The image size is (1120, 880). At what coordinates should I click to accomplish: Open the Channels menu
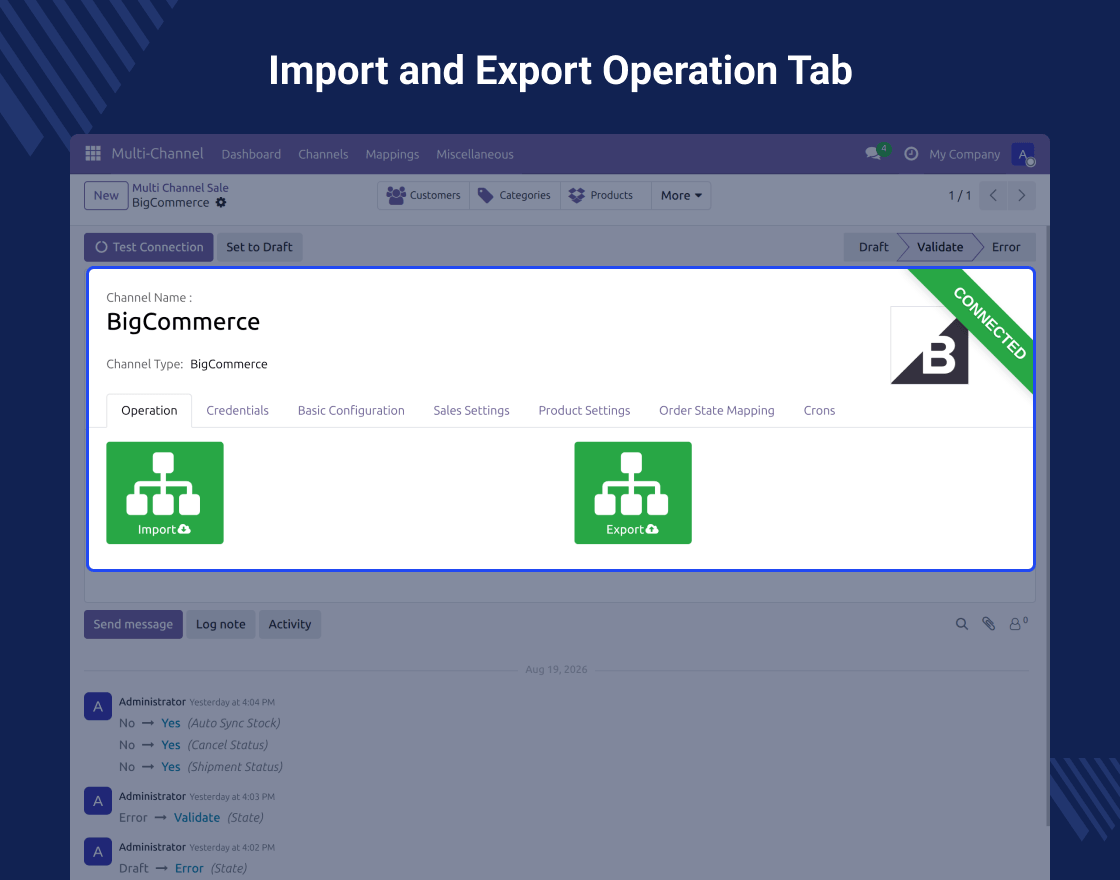point(323,154)
